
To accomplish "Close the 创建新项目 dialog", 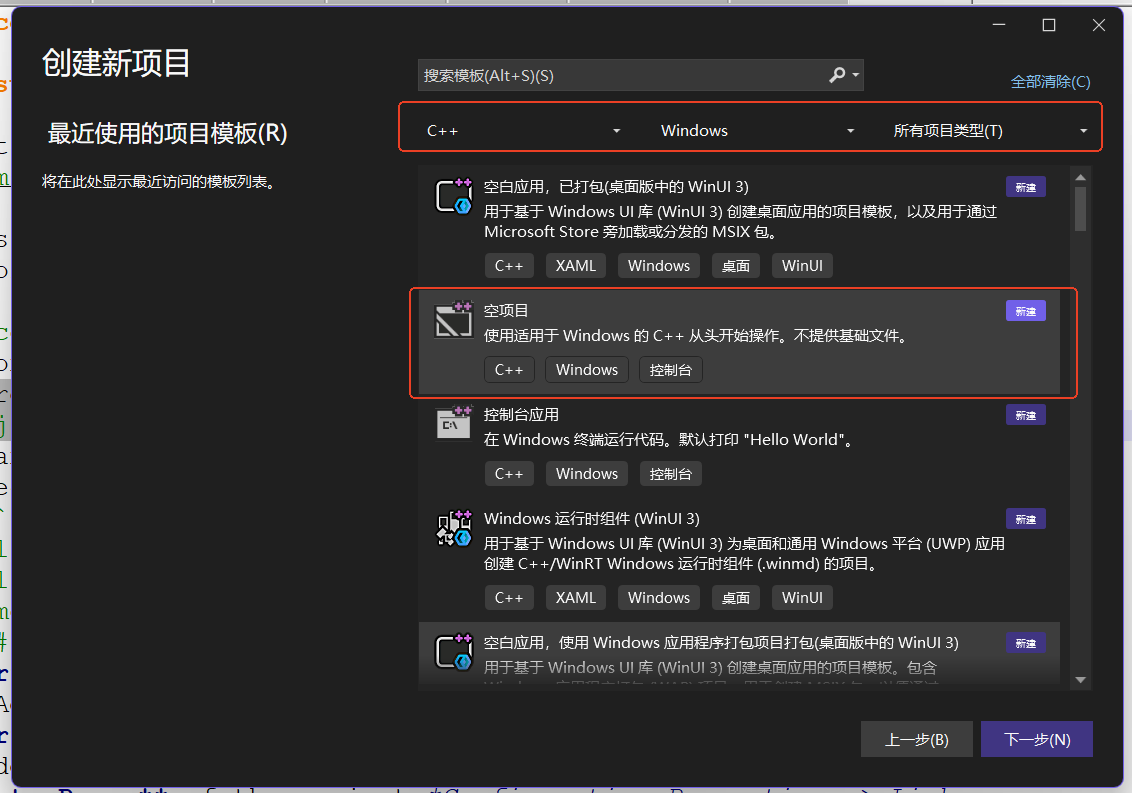I will [1099, 25].
